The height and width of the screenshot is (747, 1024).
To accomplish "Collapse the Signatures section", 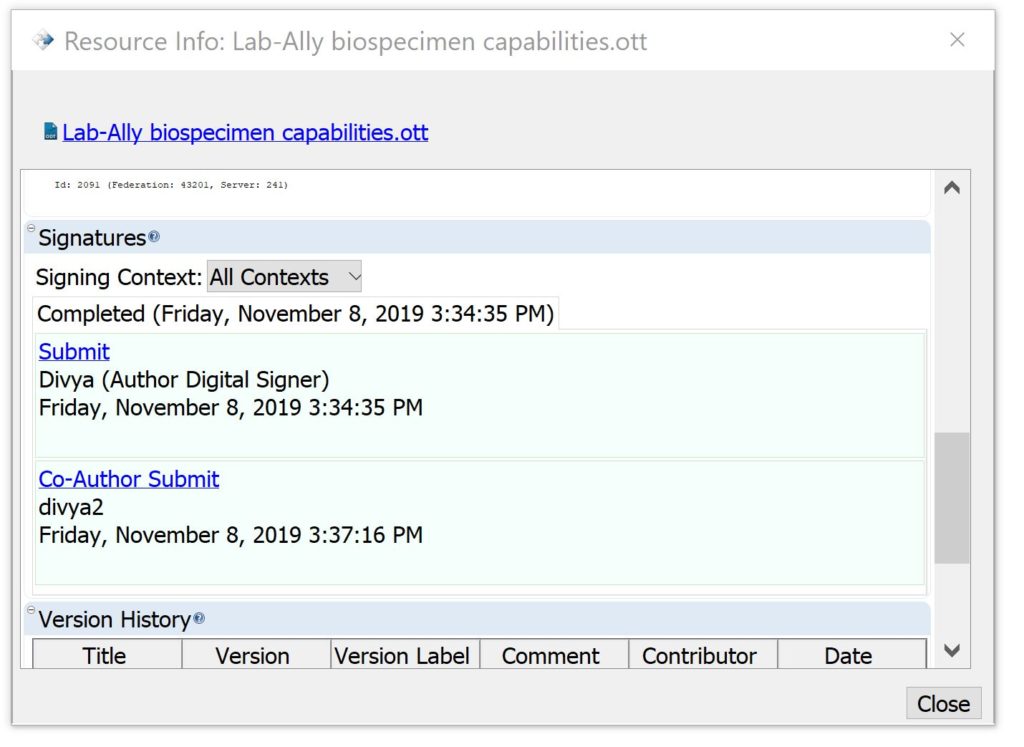I will click(31, 230).
